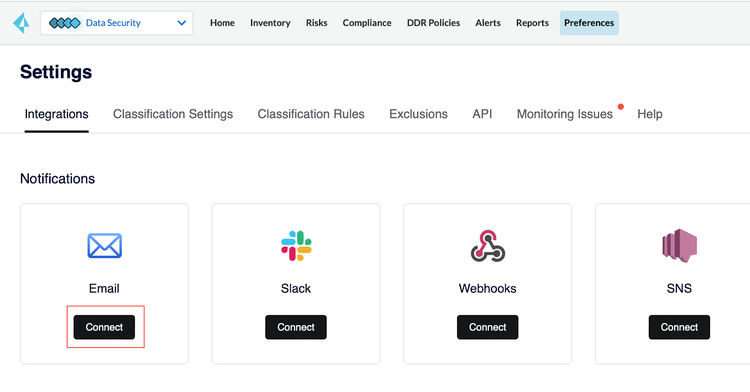
Task: Click the Slack logo icon
Action: [296, 246]
